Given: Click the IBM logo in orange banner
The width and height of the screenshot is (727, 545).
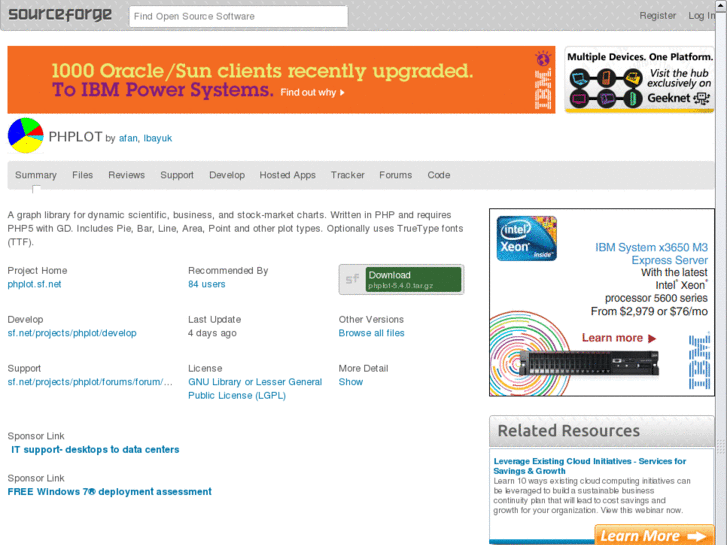Looking at the screenshot, I should point(543,89).
